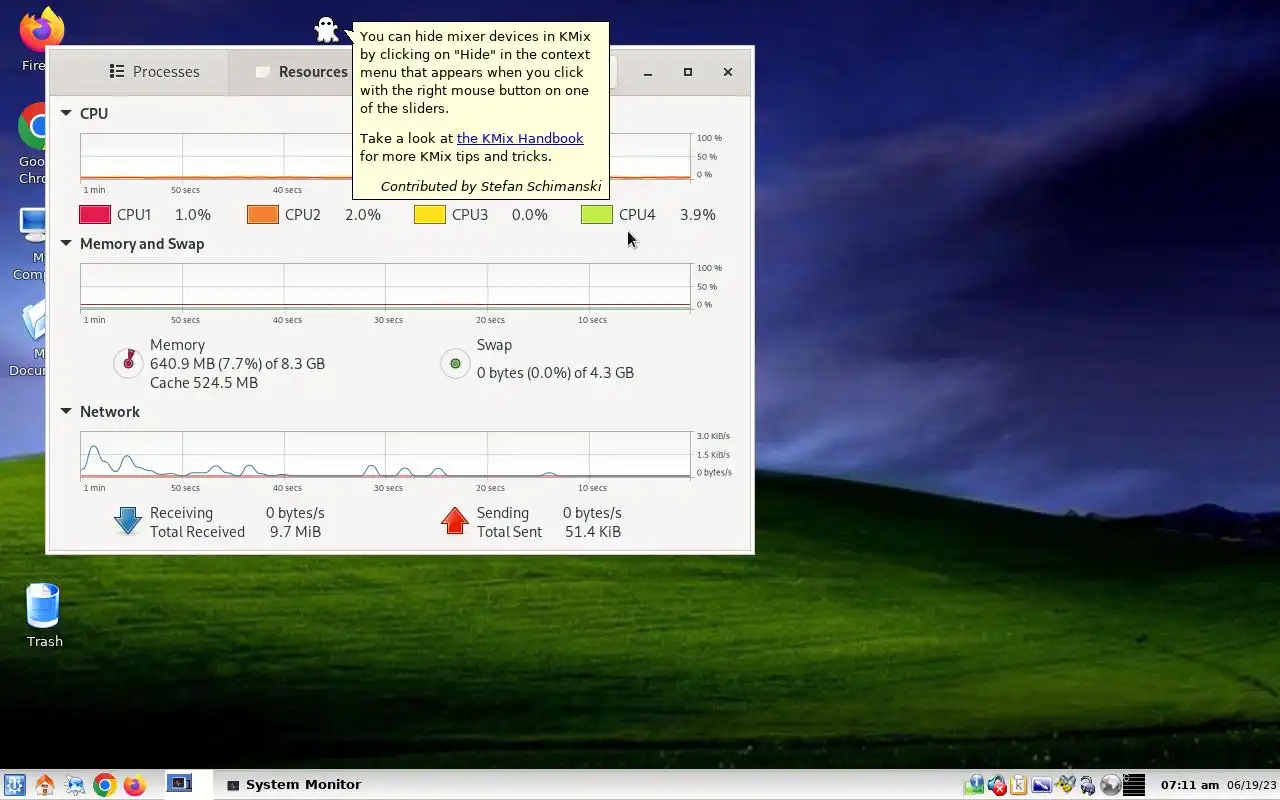The image size is (1280, 800).
Task: Open the KDE start menu in taskbar
Action: click(x=14, y=785)
